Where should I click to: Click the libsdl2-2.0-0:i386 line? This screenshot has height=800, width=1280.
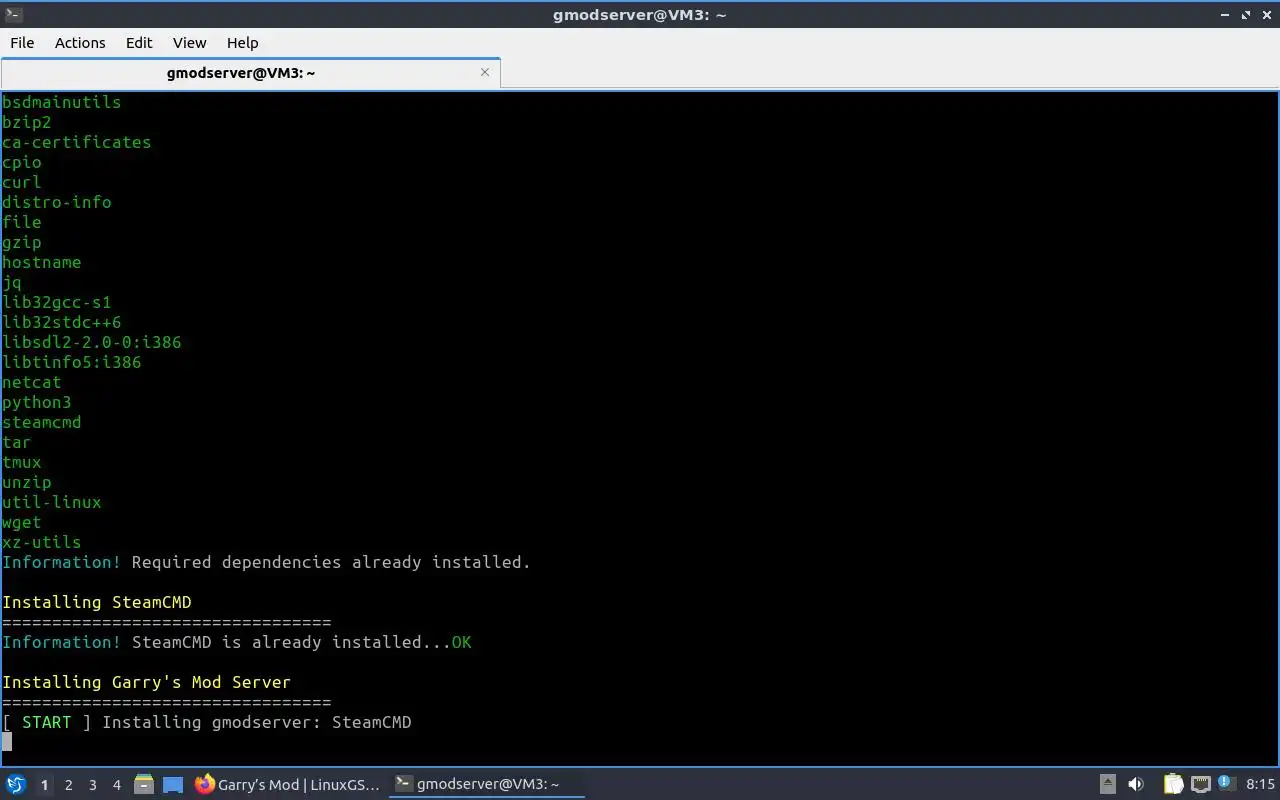pos(92,342)
